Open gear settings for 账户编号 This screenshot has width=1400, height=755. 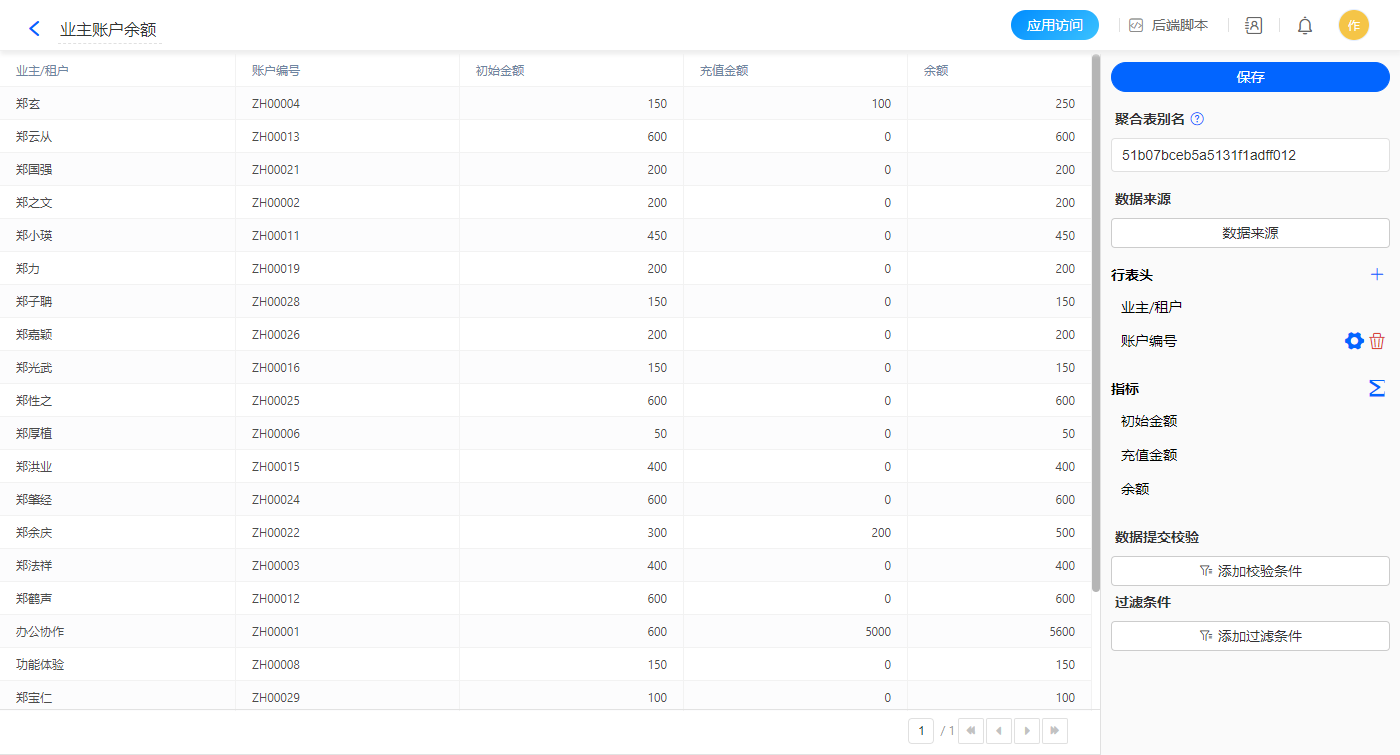click(x=1354, y=341)
